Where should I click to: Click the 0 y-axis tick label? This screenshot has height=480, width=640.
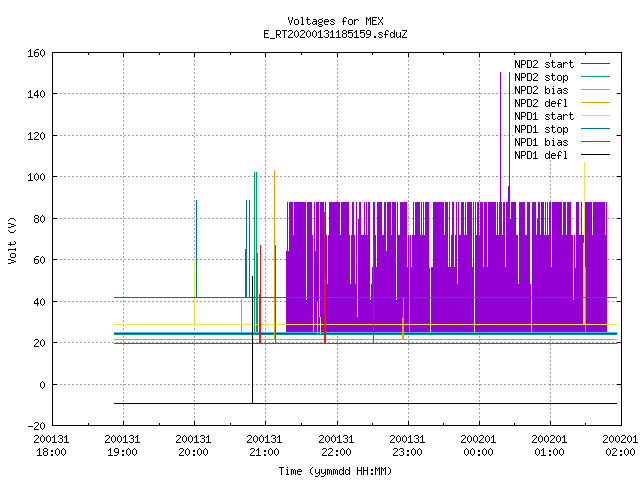(x=42, y=385)
